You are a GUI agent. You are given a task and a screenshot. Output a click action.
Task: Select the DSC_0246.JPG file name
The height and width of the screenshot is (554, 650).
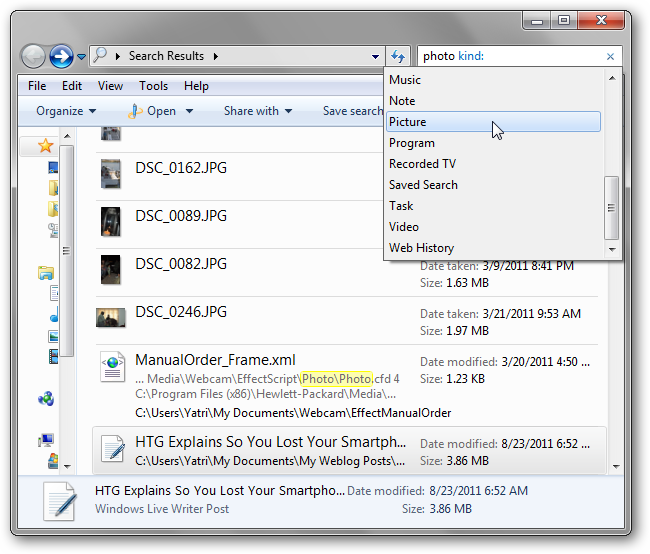[181, 312]
